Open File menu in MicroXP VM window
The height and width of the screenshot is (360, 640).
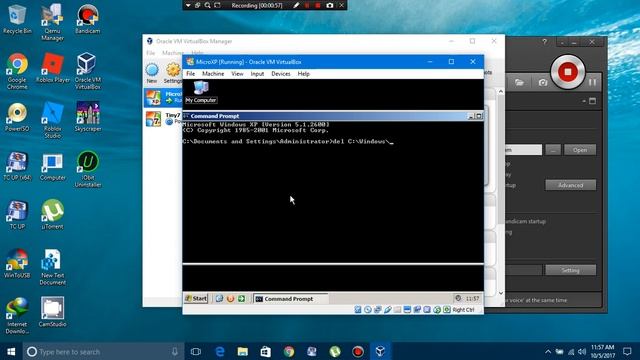(x=191, y=74)
